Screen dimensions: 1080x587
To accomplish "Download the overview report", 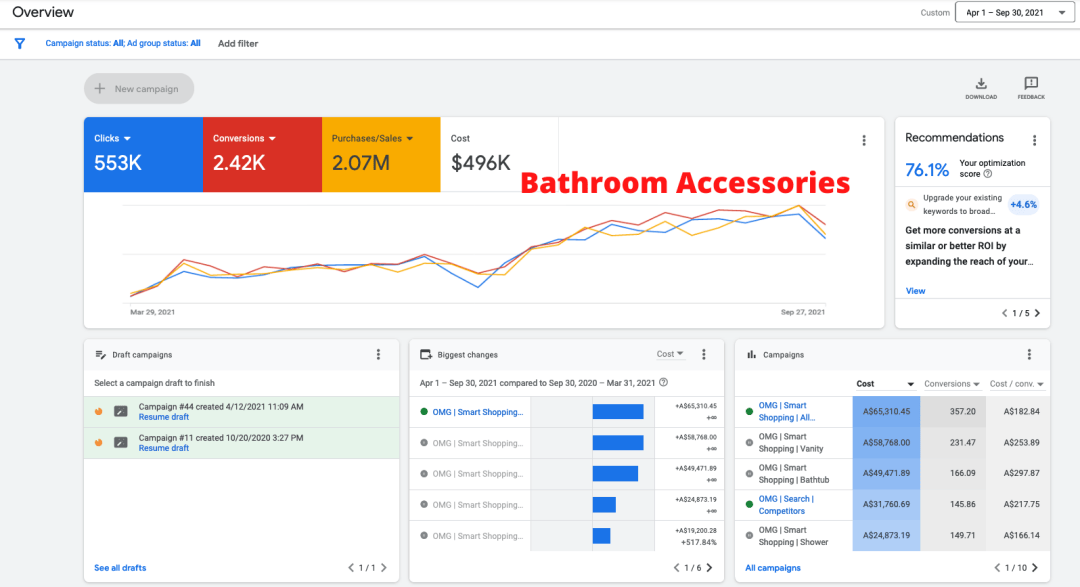I will (981, 88).
